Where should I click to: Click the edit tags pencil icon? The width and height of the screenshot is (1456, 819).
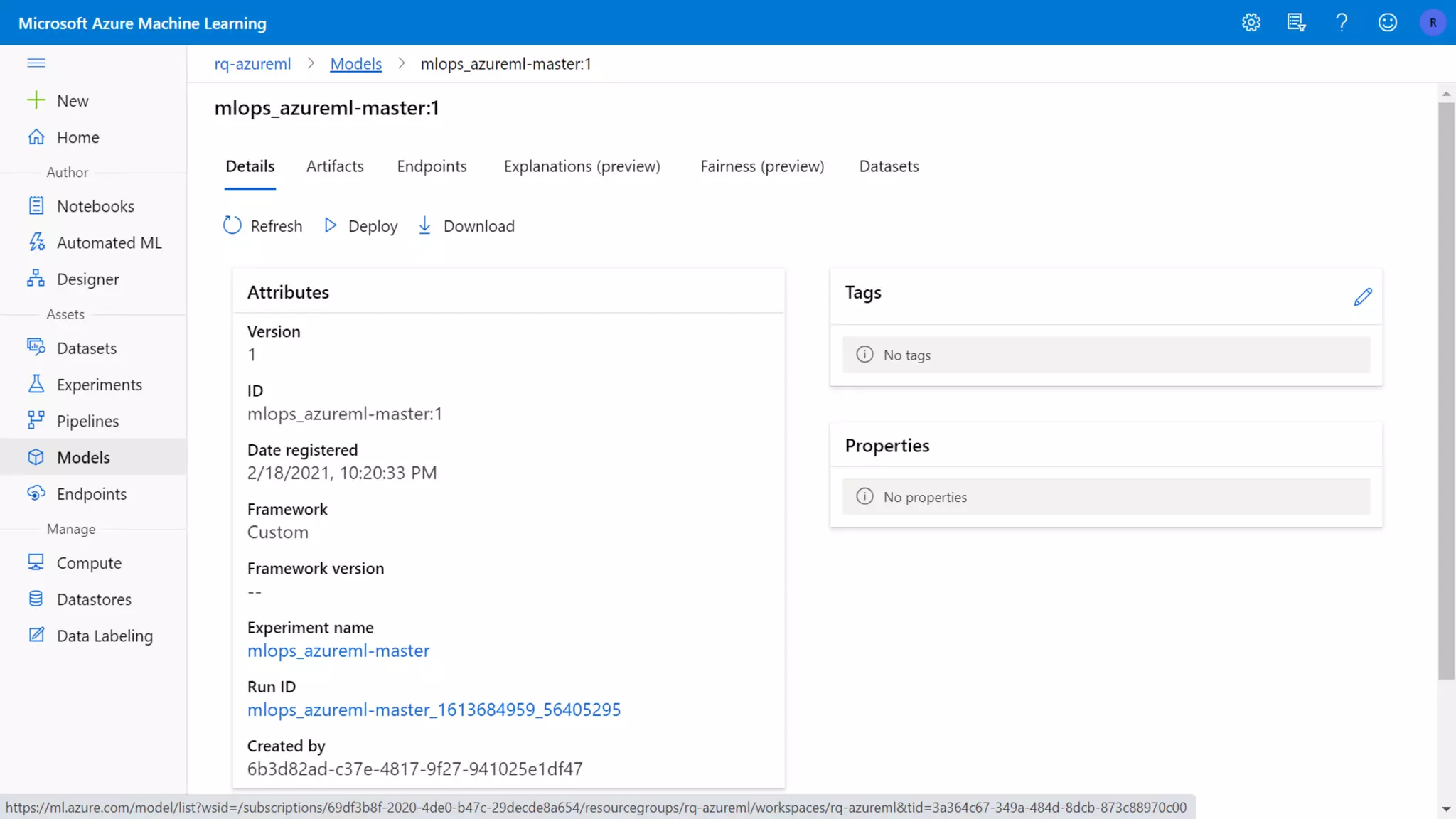pos(1362,297)
